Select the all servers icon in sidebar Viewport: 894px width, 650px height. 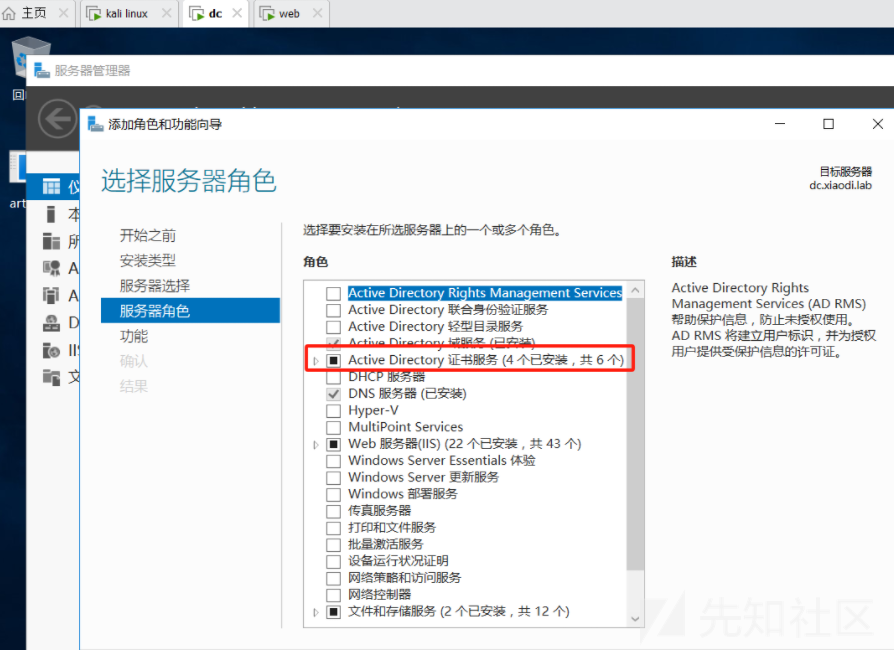click(51, 241)
